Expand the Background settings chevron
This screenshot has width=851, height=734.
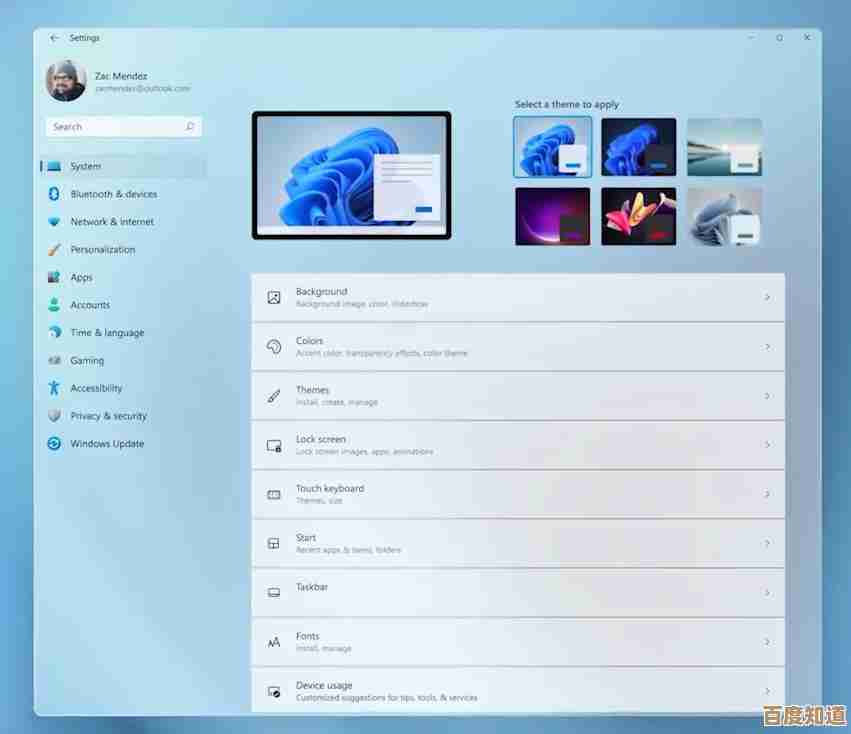[767, 297]
